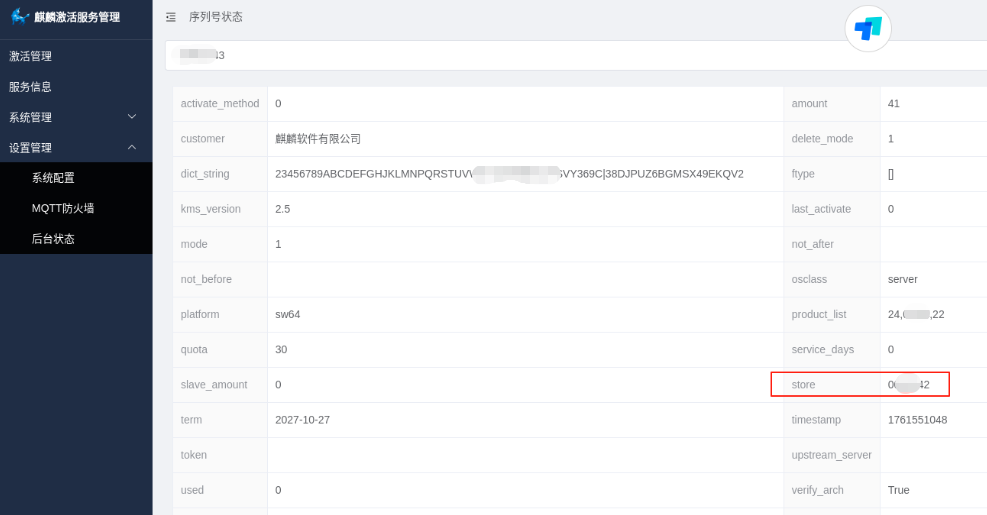Open the 激活管理 menu
The image size is (987, 515).
[31, 56]
